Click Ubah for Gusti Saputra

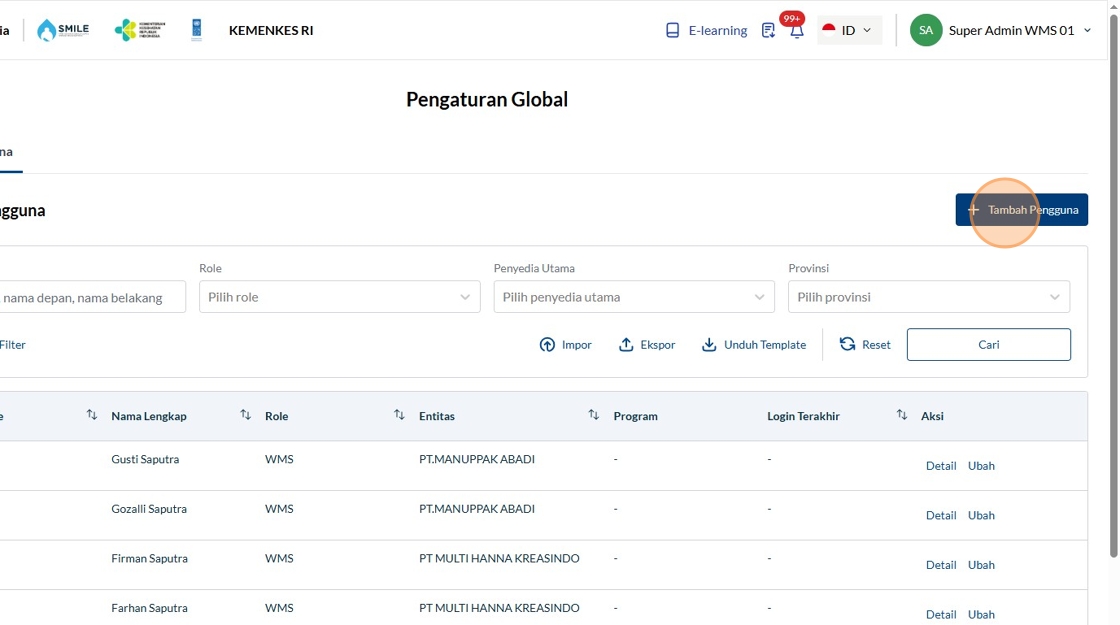(x=981, y=466)
